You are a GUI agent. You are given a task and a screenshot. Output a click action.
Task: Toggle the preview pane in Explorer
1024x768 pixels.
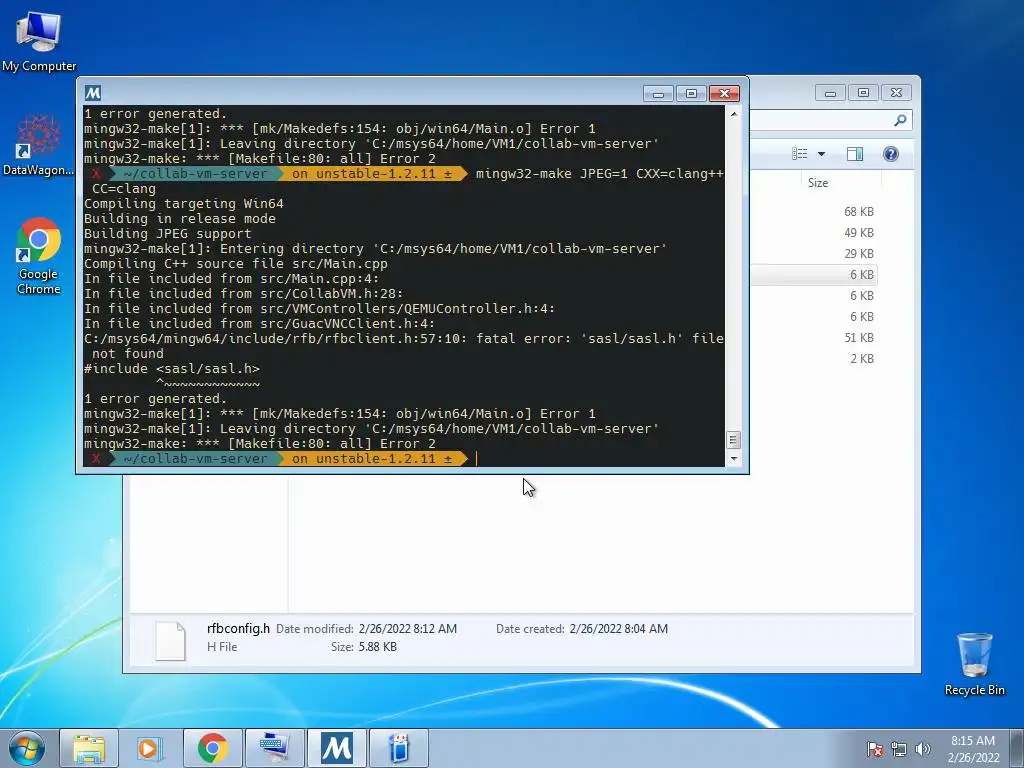[x=855, y=154]
